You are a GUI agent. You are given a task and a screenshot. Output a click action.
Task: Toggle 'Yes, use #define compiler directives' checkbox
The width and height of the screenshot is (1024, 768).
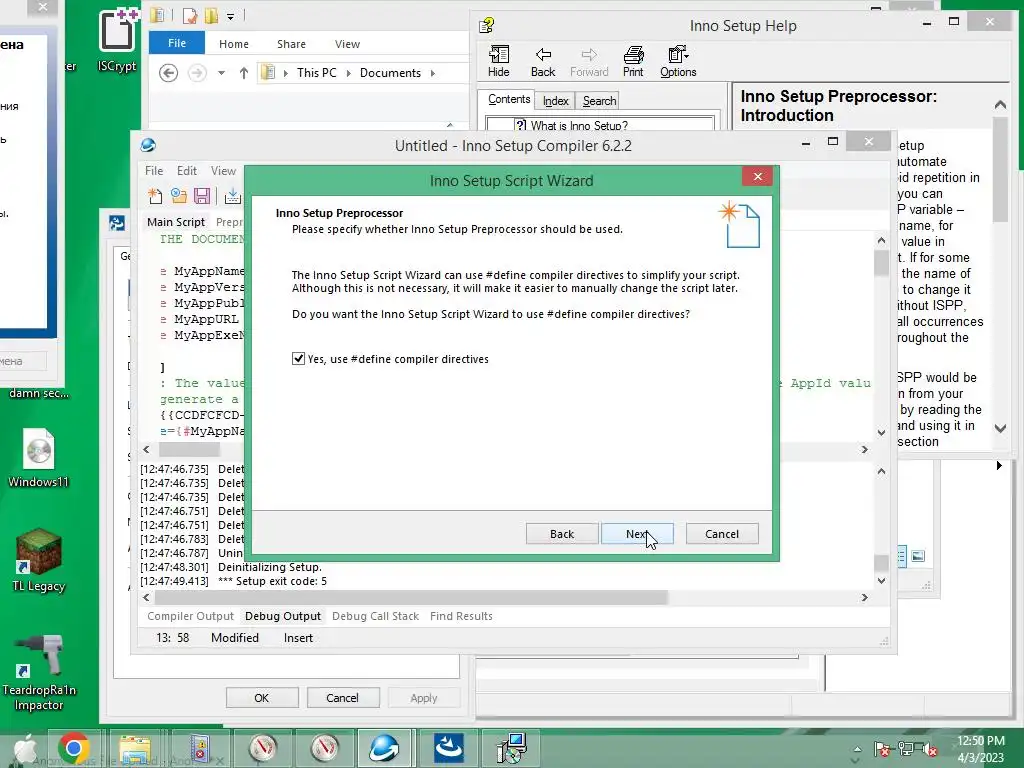coord(298,359)
